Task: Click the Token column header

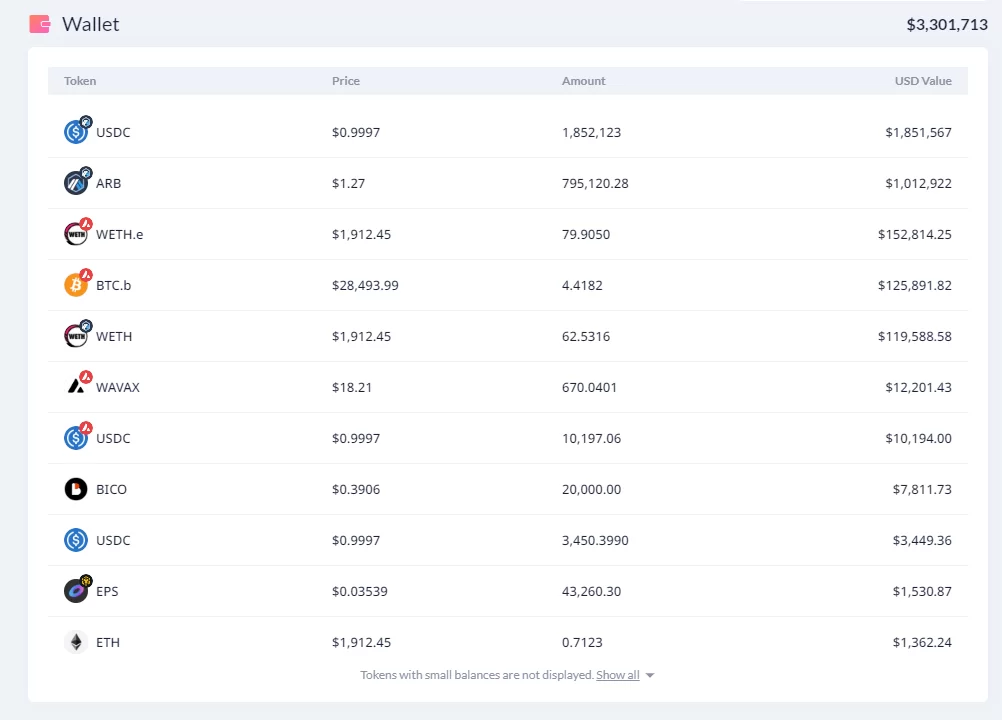Action: (80, 81)
